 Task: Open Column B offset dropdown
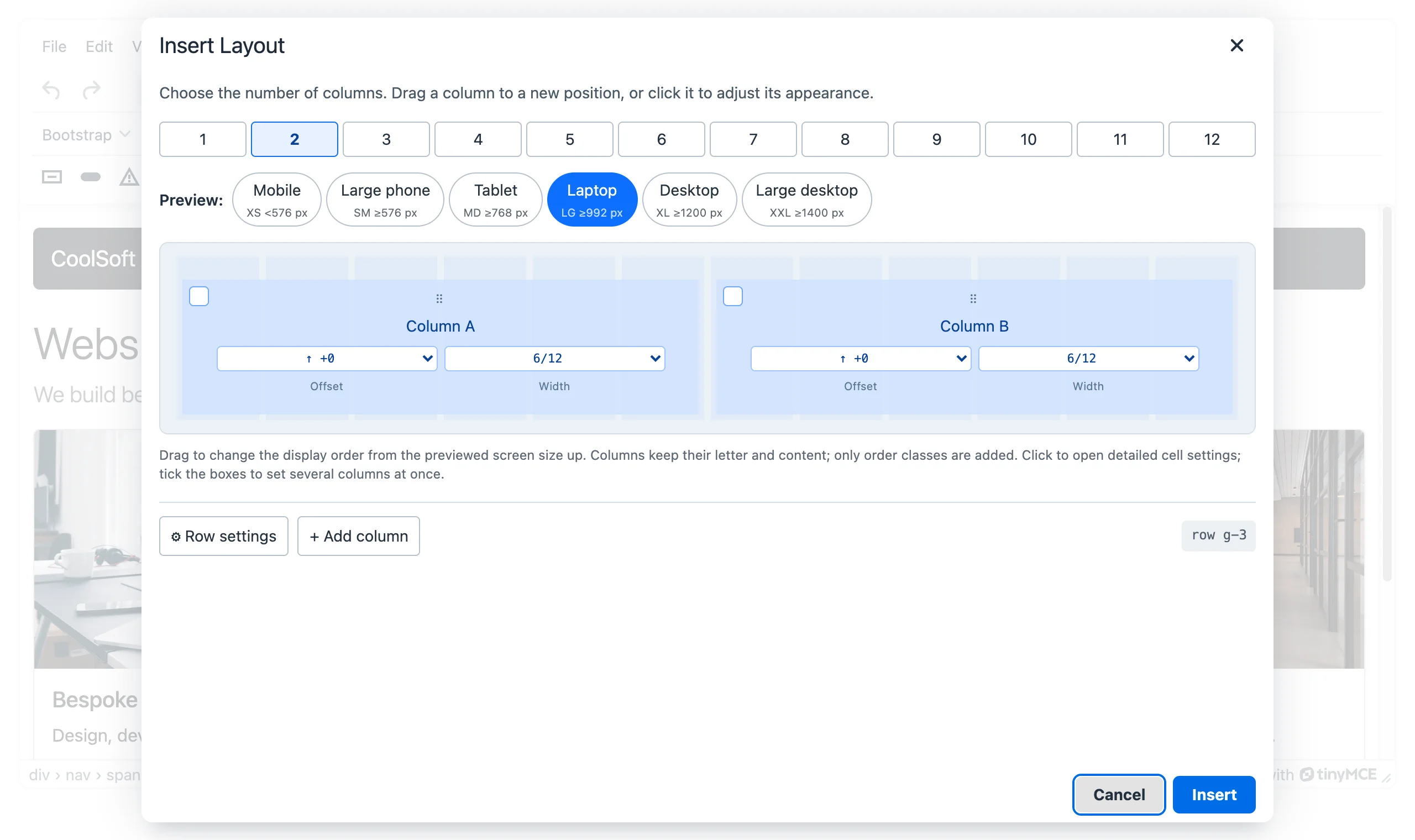(x=860, y=358)
